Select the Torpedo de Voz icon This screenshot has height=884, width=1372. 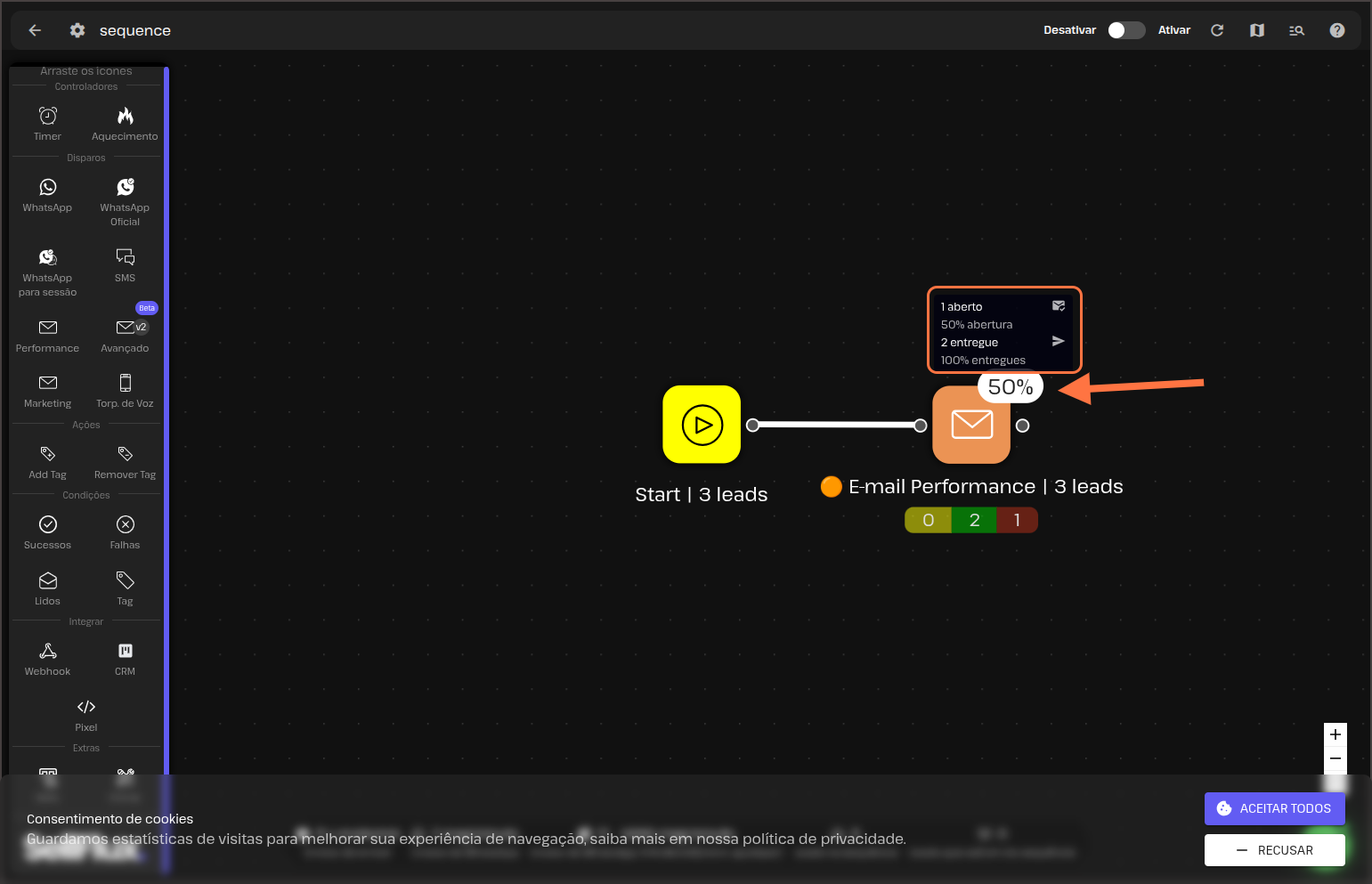[x=126, y=384]
